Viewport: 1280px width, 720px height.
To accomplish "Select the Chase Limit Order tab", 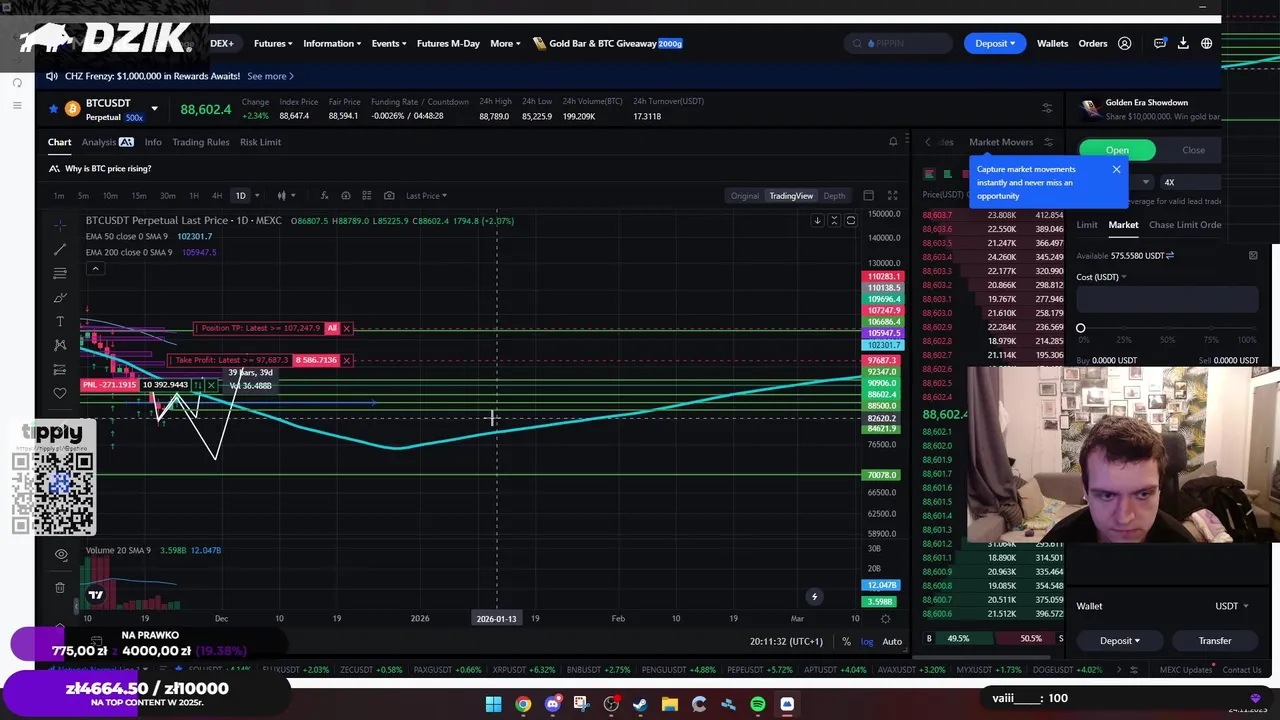I will tap(1185, 225).
